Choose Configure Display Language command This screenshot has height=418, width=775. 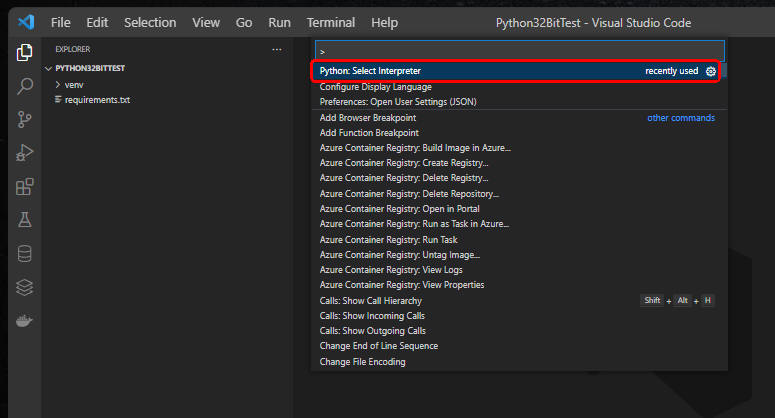click(x=519, y=87)
